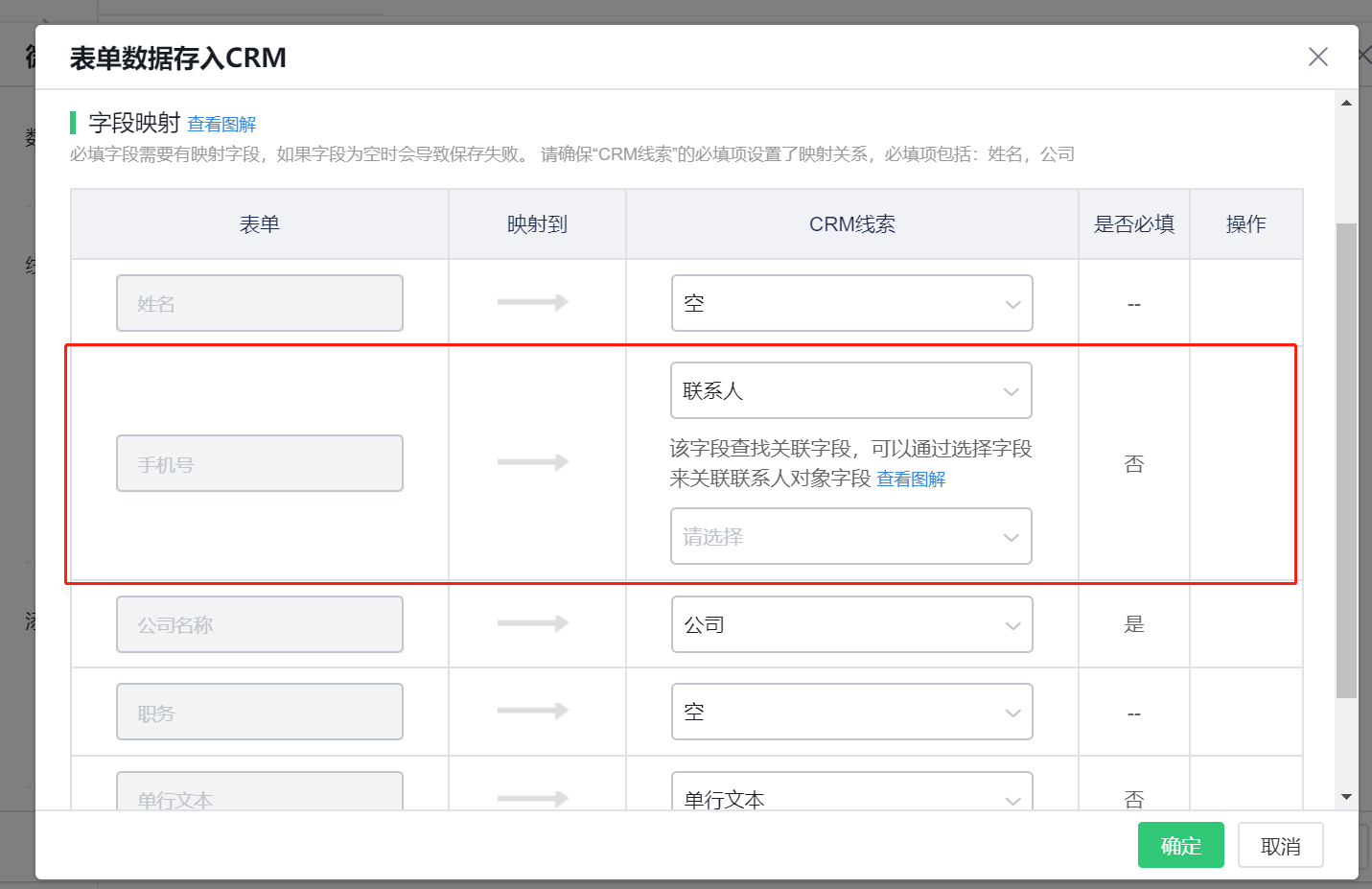Click the 是否必填 column header

pyautogui.click(x=1133, y=223)
